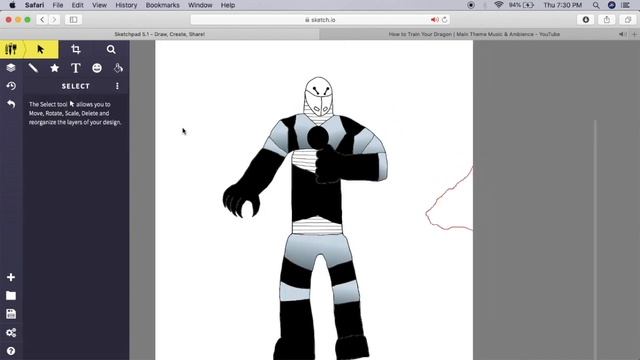Focus the sketch.io address bar
The width and height of the screenshot is (640, 360).
click(x=320, y=20)
